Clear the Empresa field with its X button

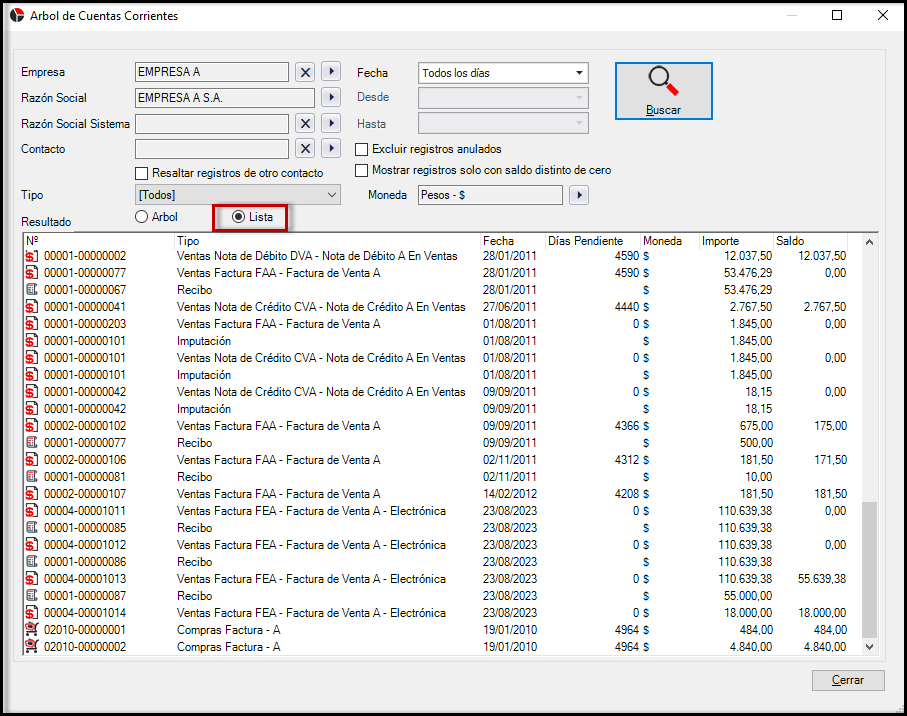pyautogui.click(x=305, y=72)
